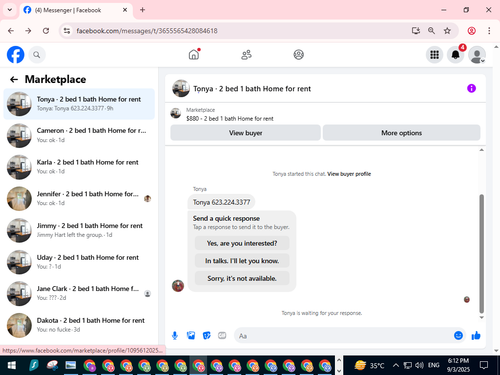This screenshot has height=375, width=500.
Task: Open the Chrome three-dot menu
Action: click(489, 31)
